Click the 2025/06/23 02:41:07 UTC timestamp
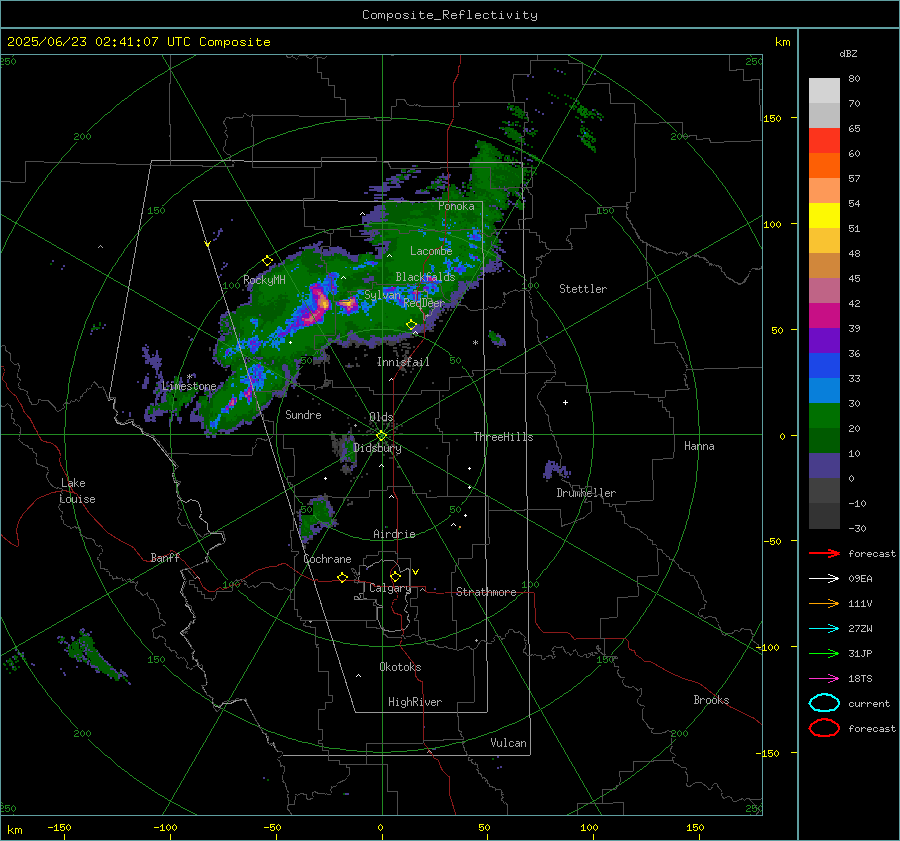The width and height of the screenshot is (900, 841). tap(83, 42)
